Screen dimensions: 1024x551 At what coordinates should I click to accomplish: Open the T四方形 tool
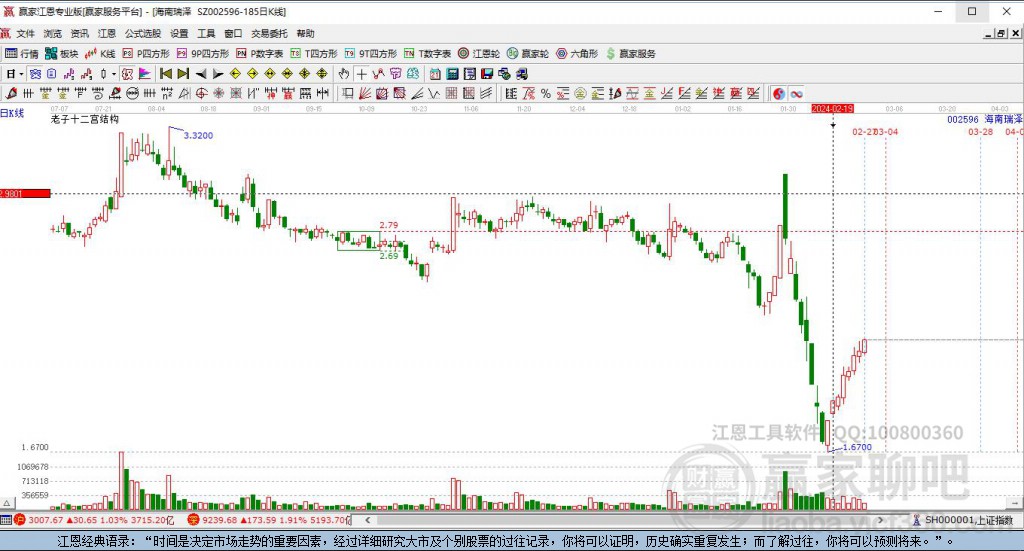[x=313, y=54]
